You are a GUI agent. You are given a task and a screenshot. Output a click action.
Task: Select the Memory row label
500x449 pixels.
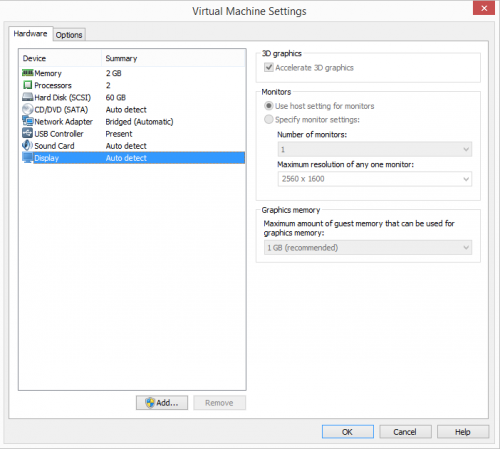(48, 73)
